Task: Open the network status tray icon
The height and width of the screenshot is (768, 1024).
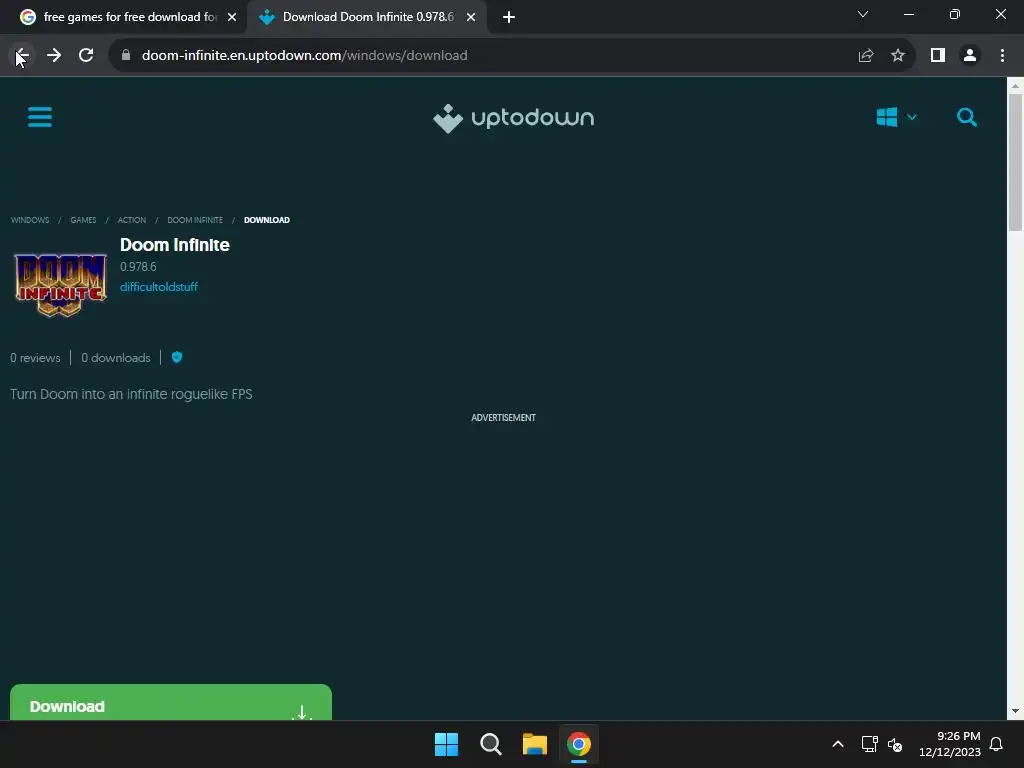Action: (x=869, y=744)
